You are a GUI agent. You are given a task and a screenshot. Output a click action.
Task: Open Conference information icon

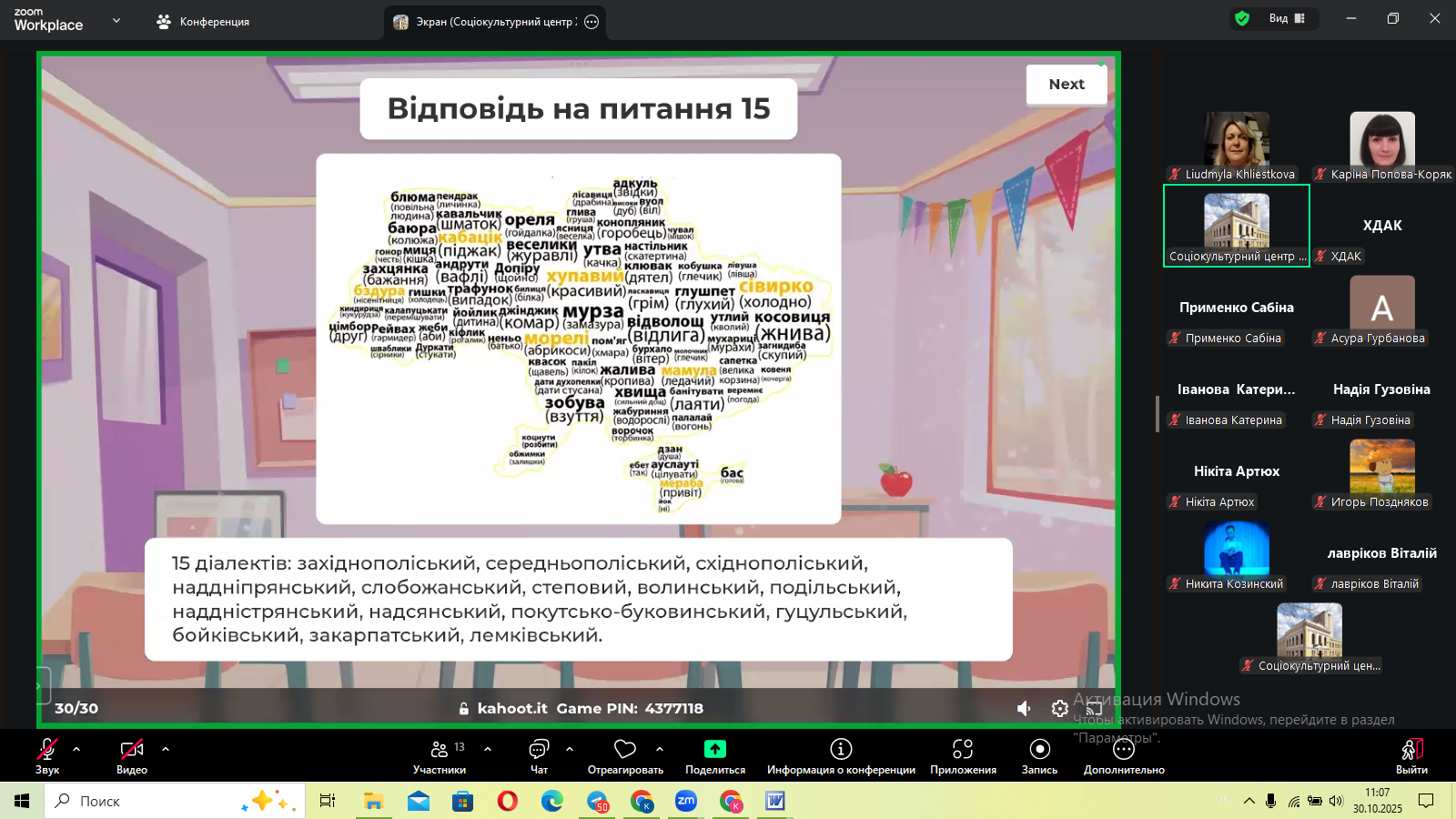[841, 749]
